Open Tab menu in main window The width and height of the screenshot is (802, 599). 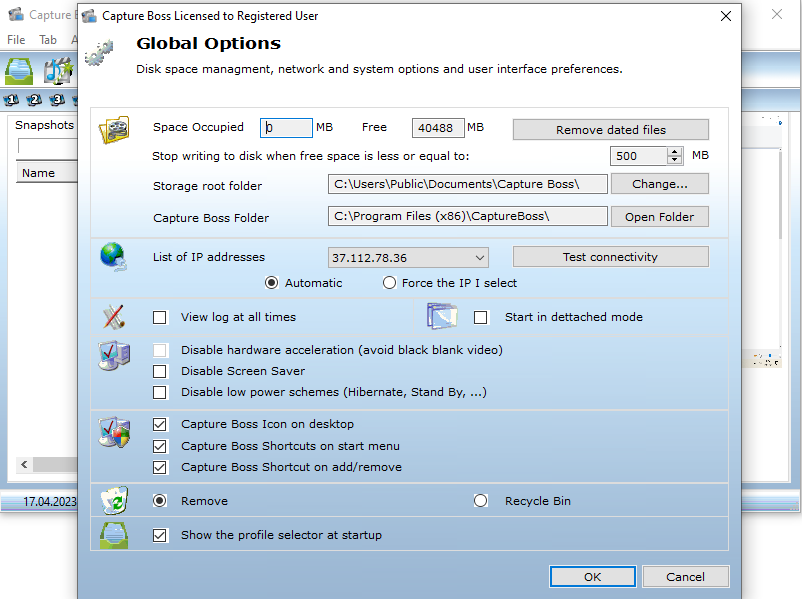48,40
